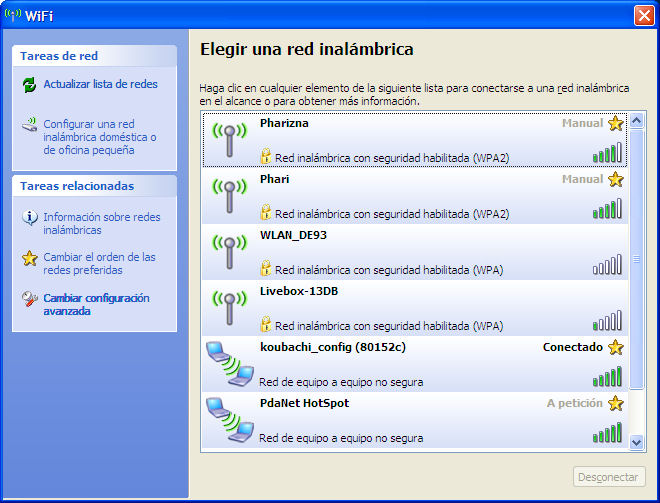Click the Manual label on Pharizna row
Screen dimensions: 660x503
pyautogui.click(x=583, y=123)
